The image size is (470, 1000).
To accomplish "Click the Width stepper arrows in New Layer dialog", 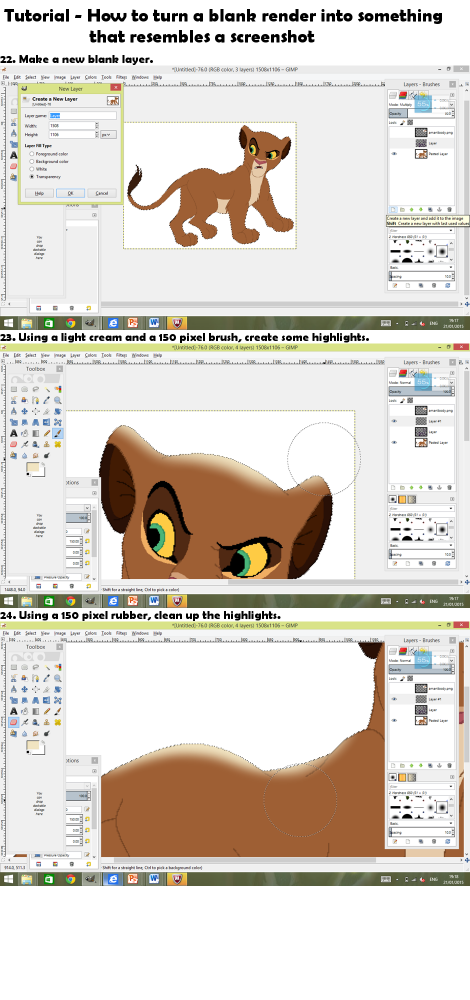I will [97, 126].
